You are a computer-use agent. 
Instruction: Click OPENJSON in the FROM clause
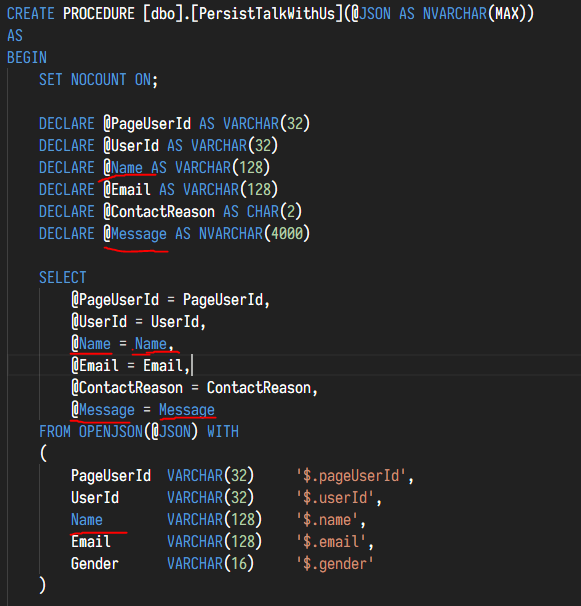click(111, 432)
